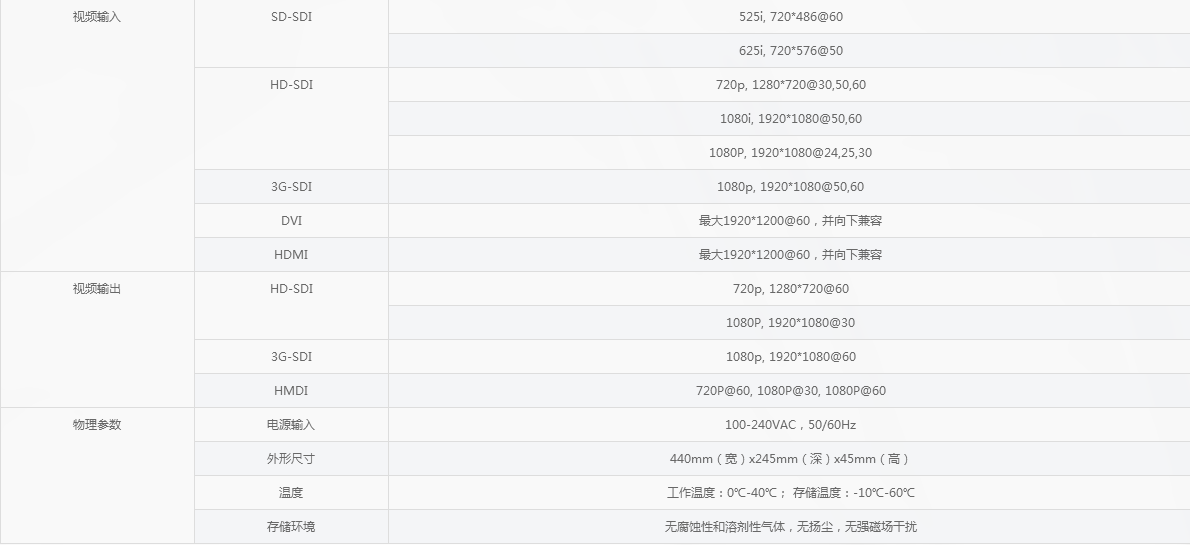Image resolution: width=1190 pixels, height=545 pixels.
Task: Select the 1080P, 1920*1080@30 output value
Action: (x=790, y=323)
